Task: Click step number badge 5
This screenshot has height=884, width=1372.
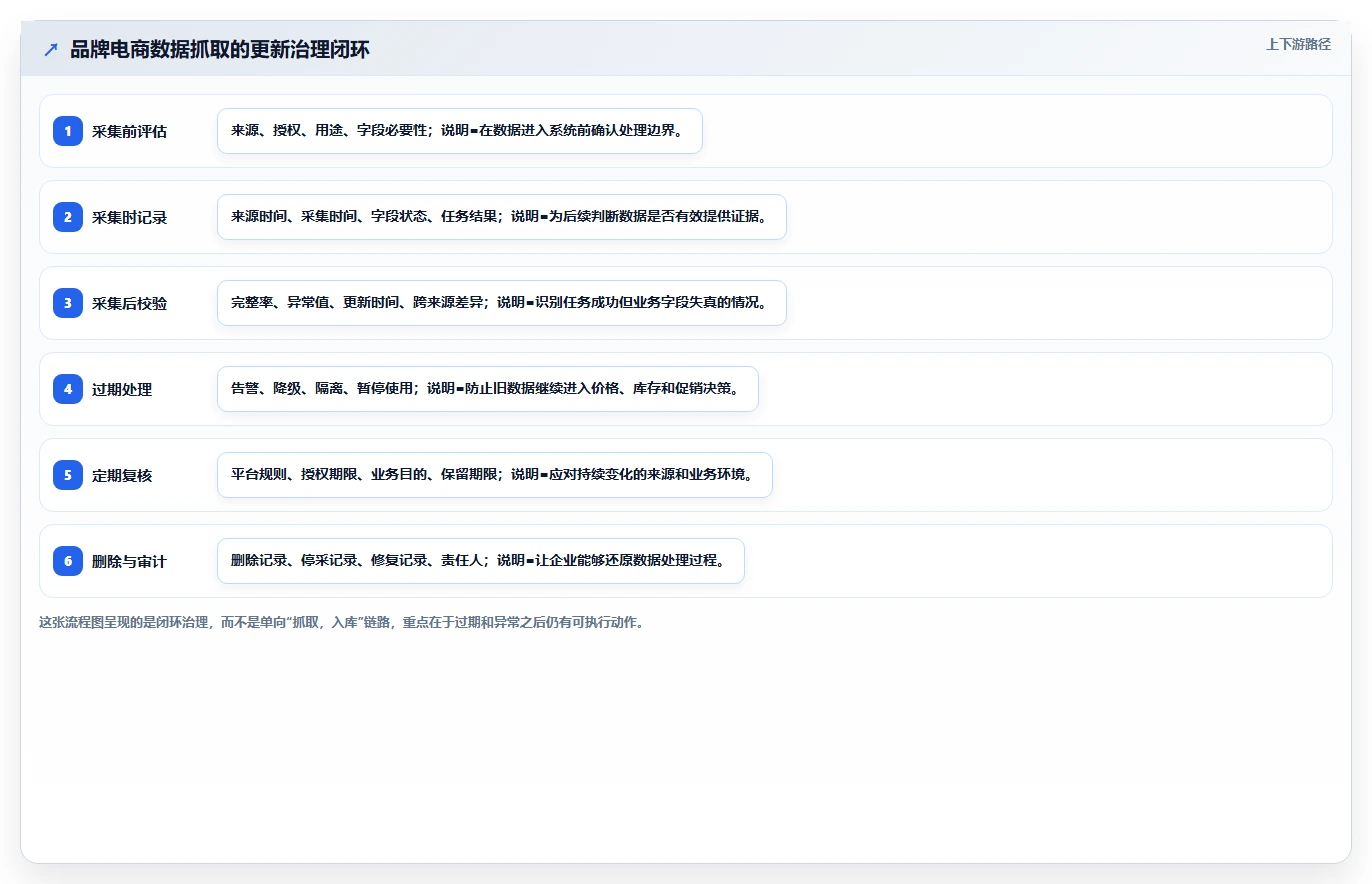Action: [68, 475]
